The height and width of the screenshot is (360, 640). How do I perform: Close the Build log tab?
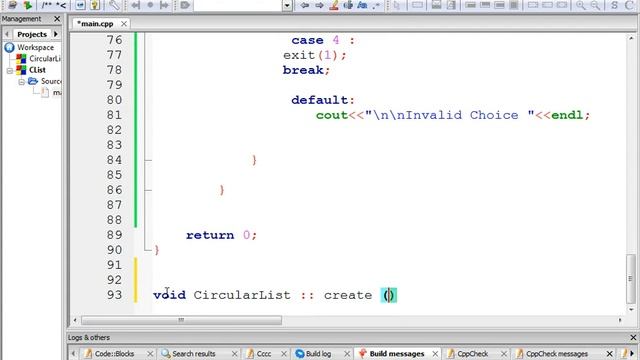[347, 354]
